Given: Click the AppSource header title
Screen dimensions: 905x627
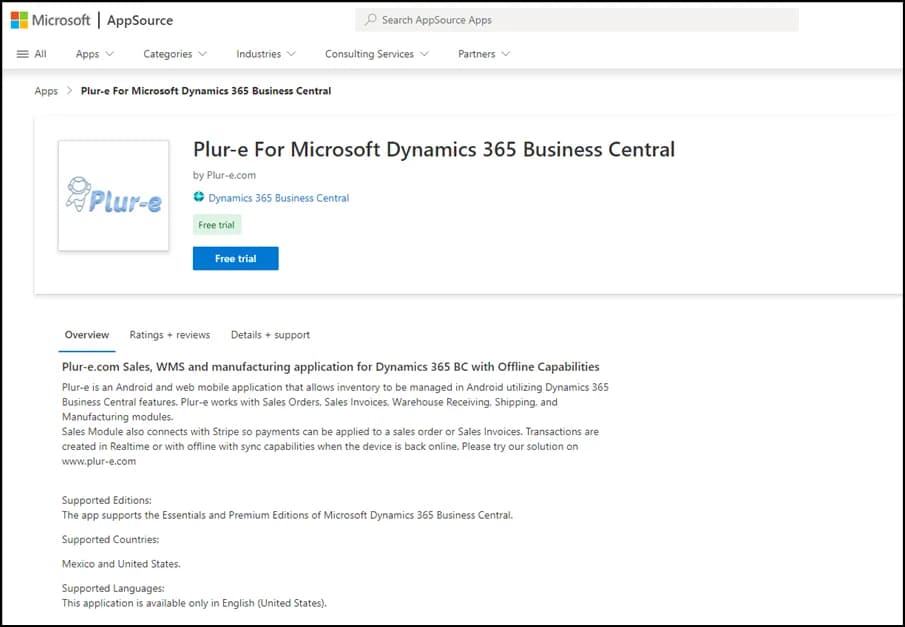Looking at the screenshot, I should point(140,20).
